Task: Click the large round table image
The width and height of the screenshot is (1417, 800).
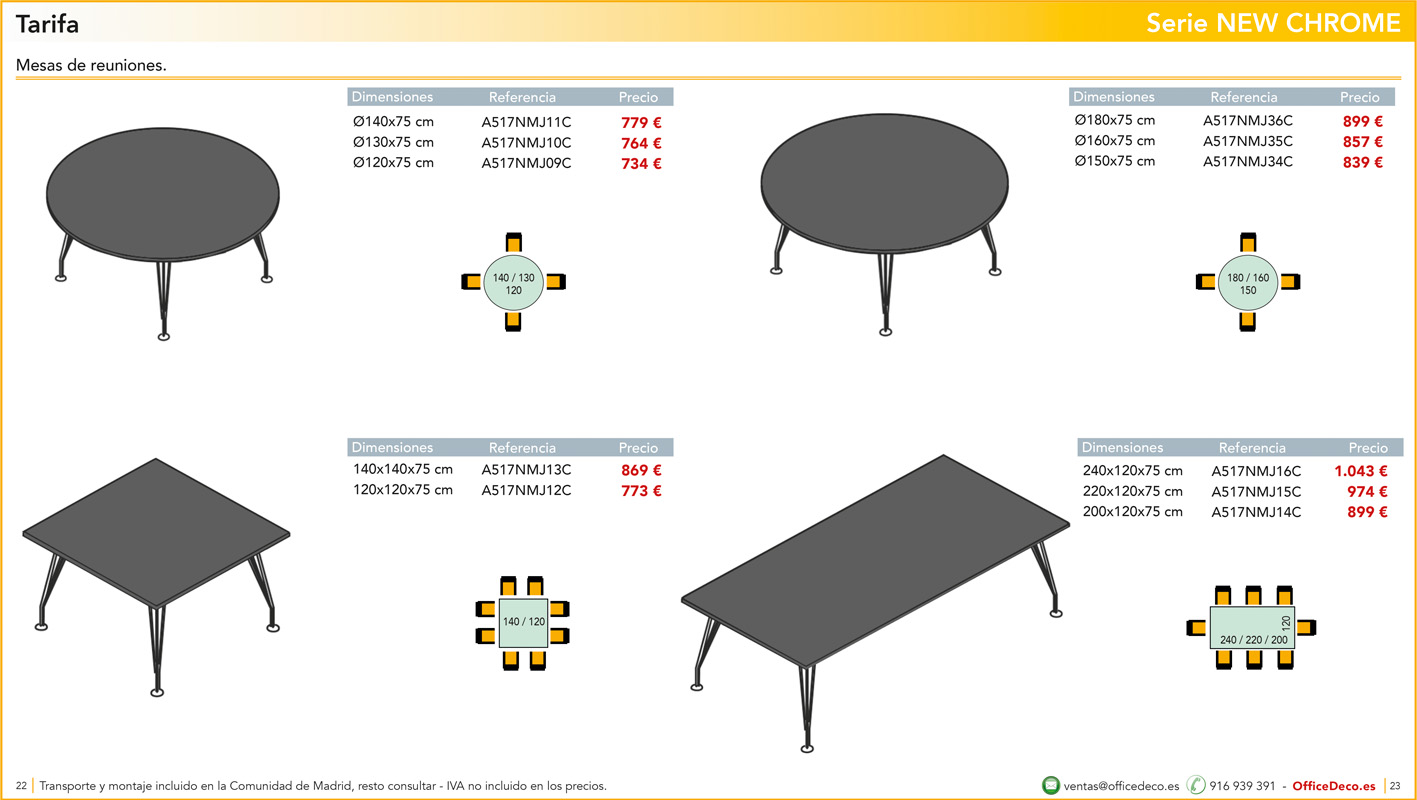Action: coord(885,223)
